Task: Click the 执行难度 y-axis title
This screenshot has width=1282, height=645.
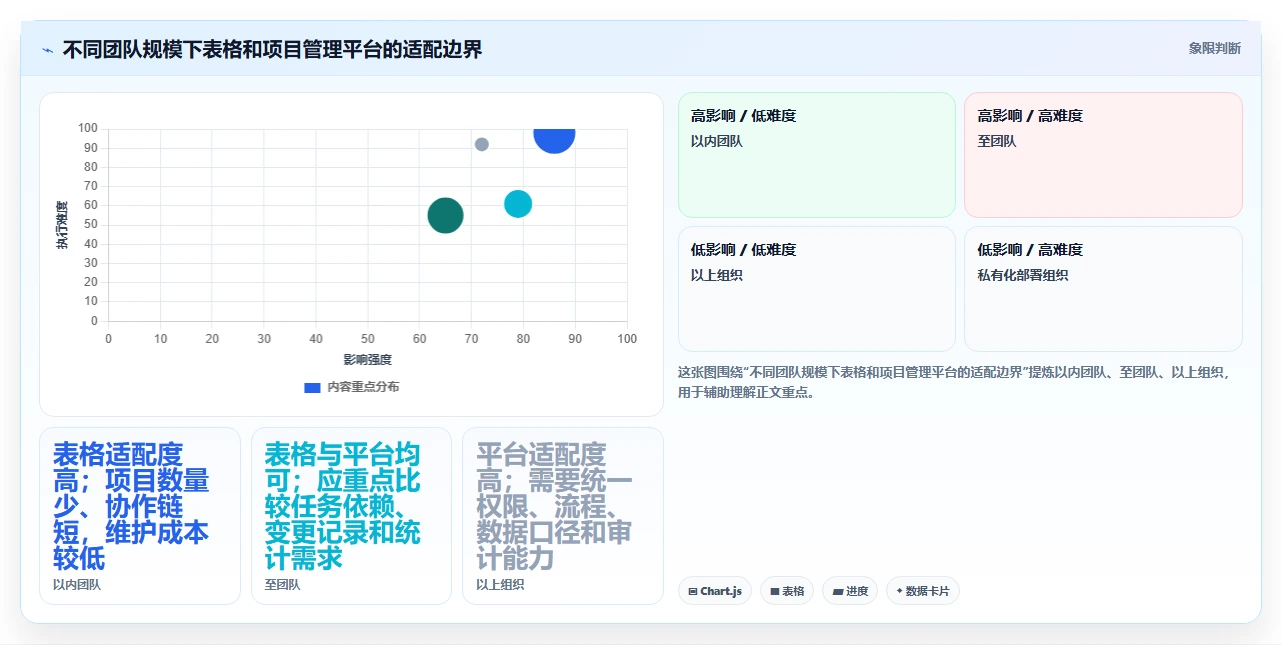Action: pyautogui.click(x=62, y=225)
